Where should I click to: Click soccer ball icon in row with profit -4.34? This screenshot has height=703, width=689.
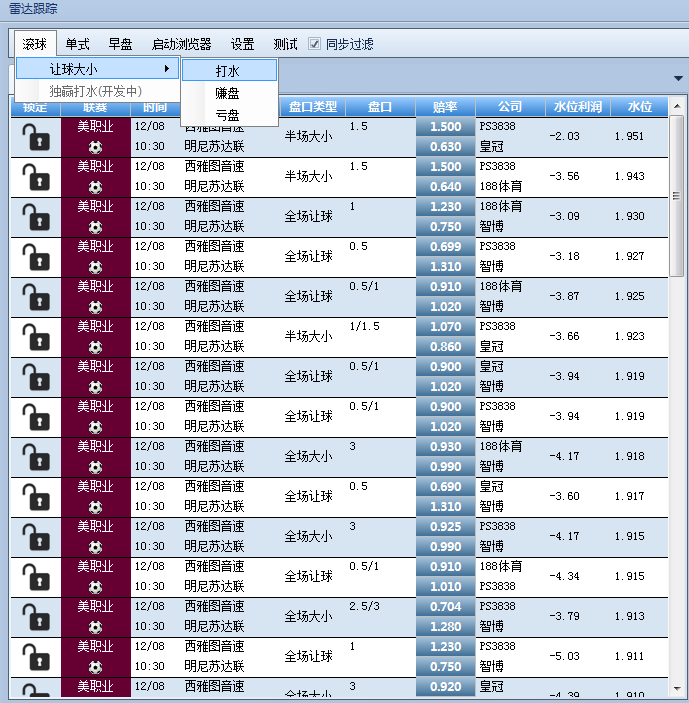pos(95,587)
